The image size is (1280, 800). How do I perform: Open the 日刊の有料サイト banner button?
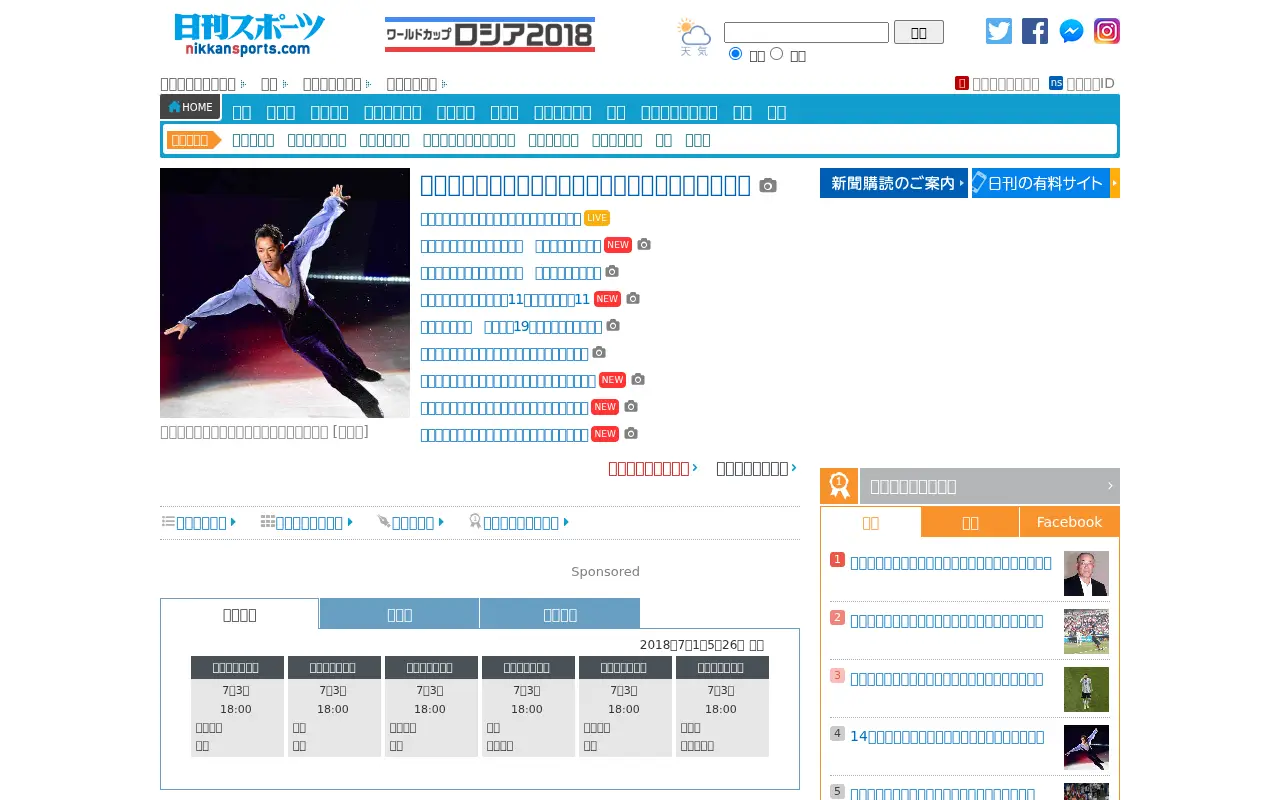tap(1046, 183)
